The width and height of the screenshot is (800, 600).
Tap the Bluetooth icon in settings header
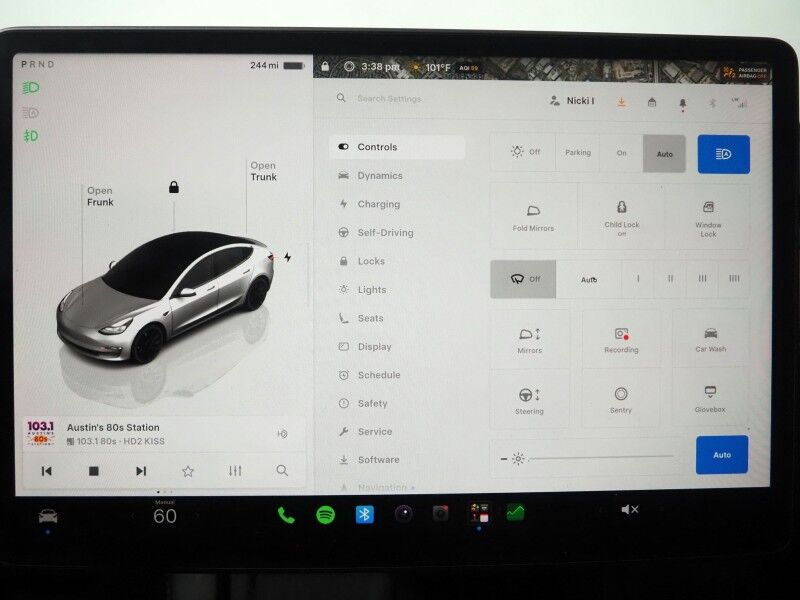[x=713, y=103]
